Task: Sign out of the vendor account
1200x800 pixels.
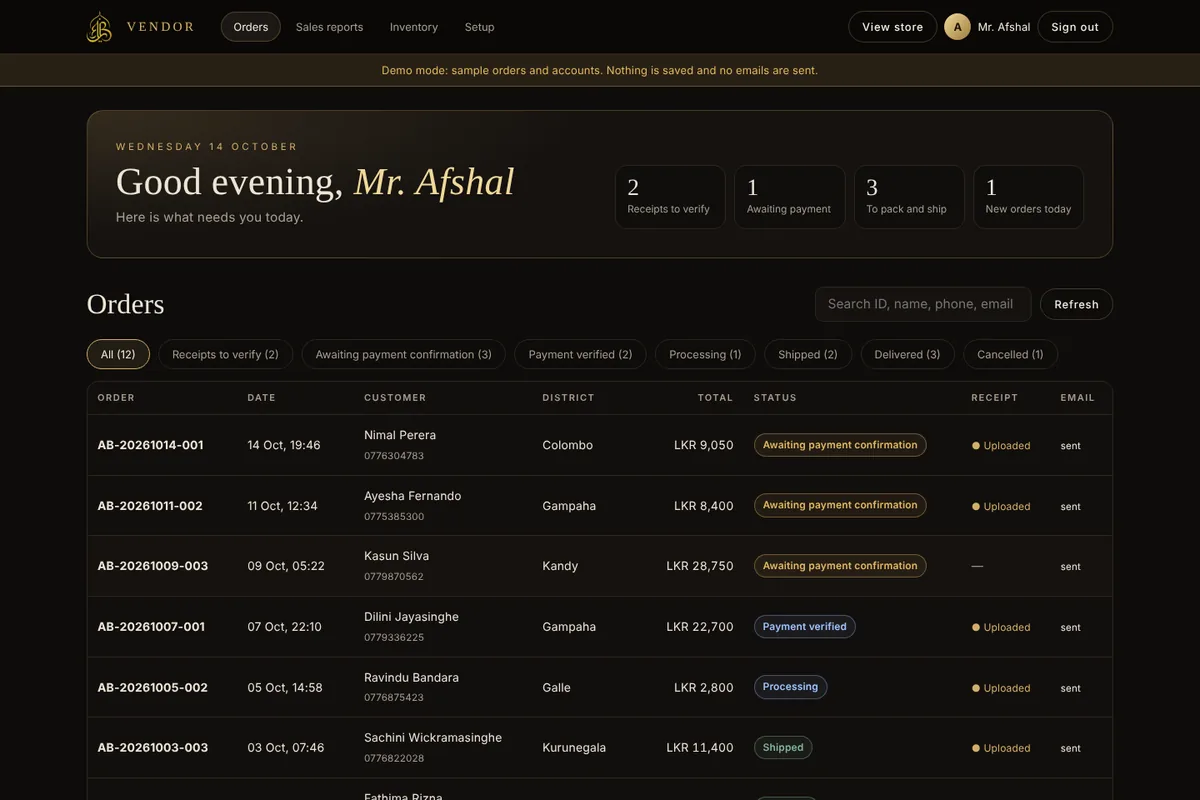Action: pyautogui.click(x=1075, y=27)
